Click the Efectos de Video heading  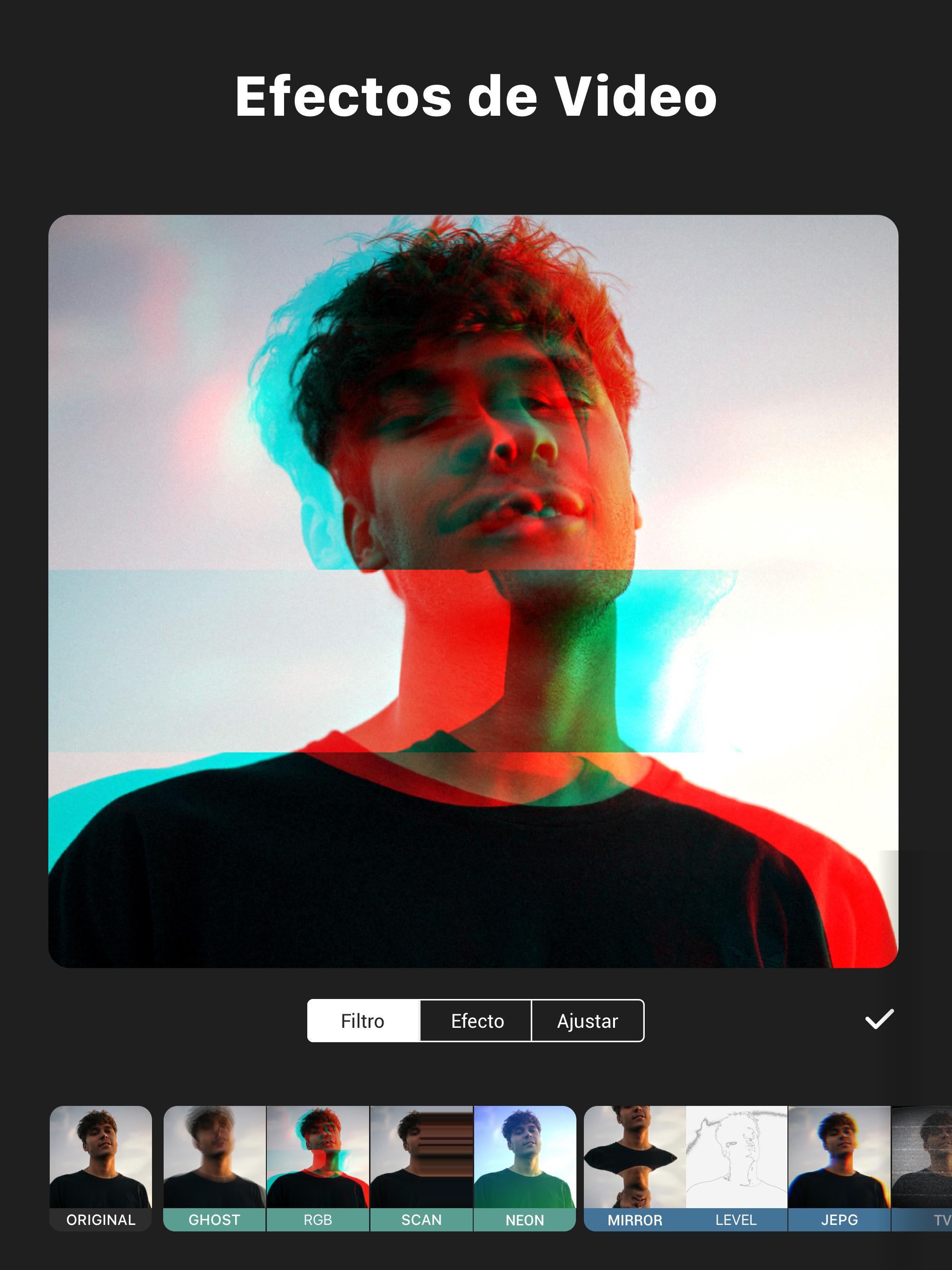point(476,96)
